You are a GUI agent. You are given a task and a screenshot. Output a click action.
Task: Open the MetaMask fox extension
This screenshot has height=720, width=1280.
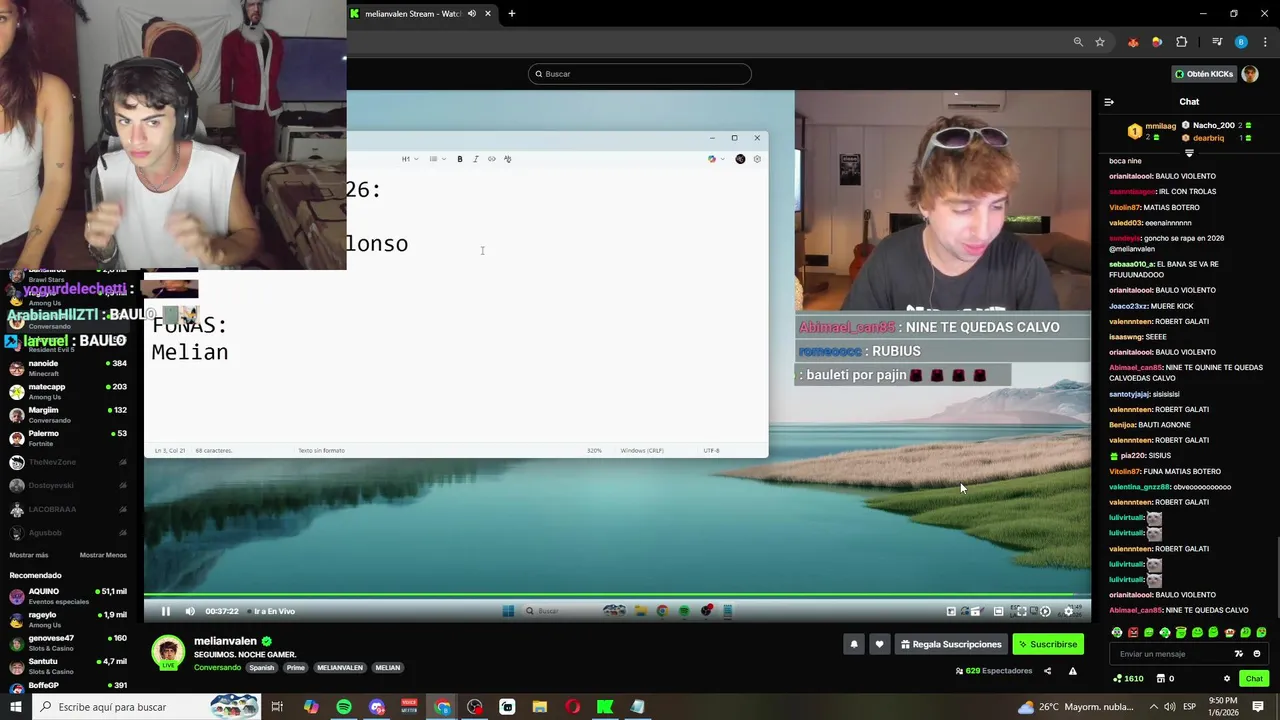1133,42
